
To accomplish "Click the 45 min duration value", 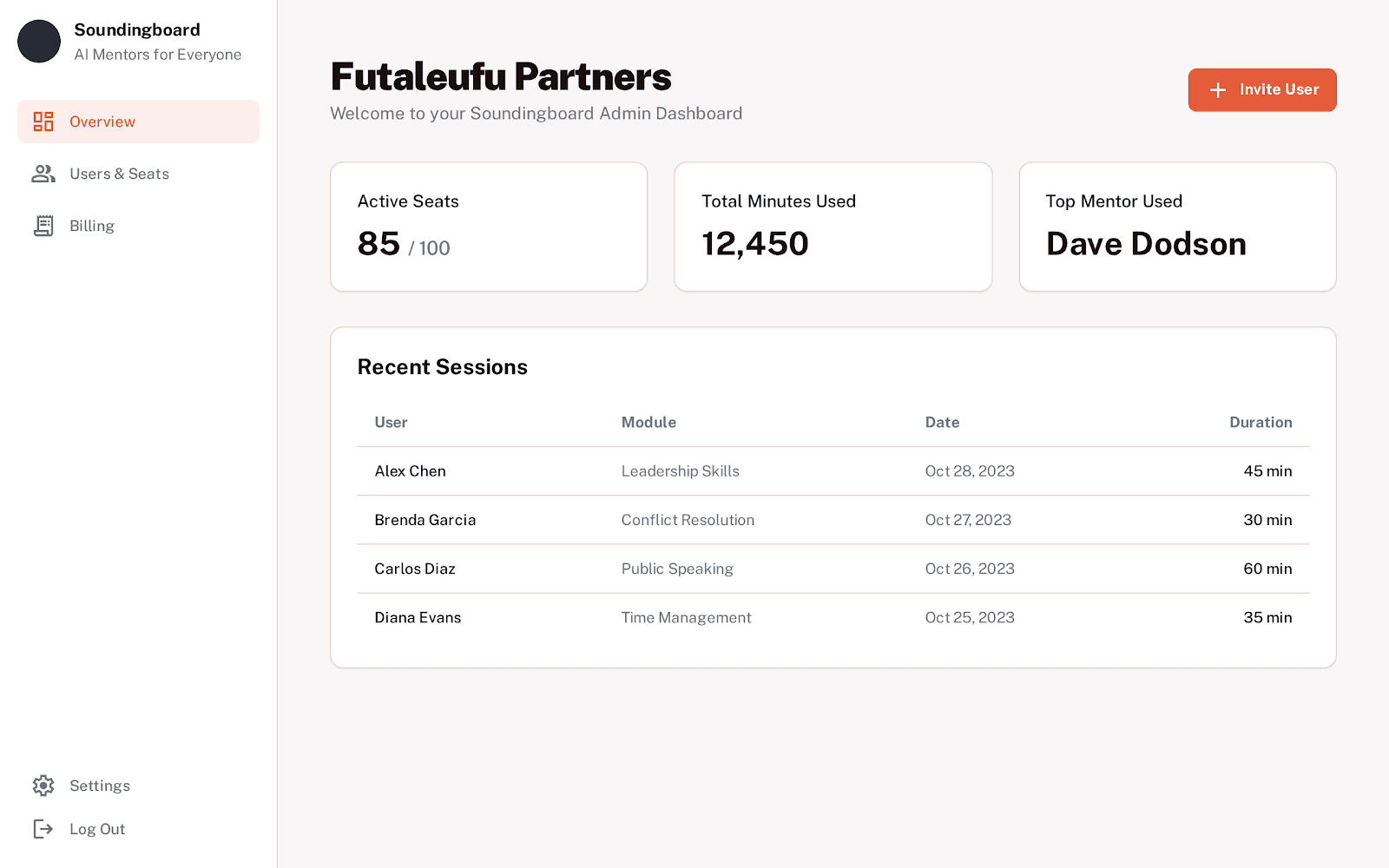I will [1267, 471].
